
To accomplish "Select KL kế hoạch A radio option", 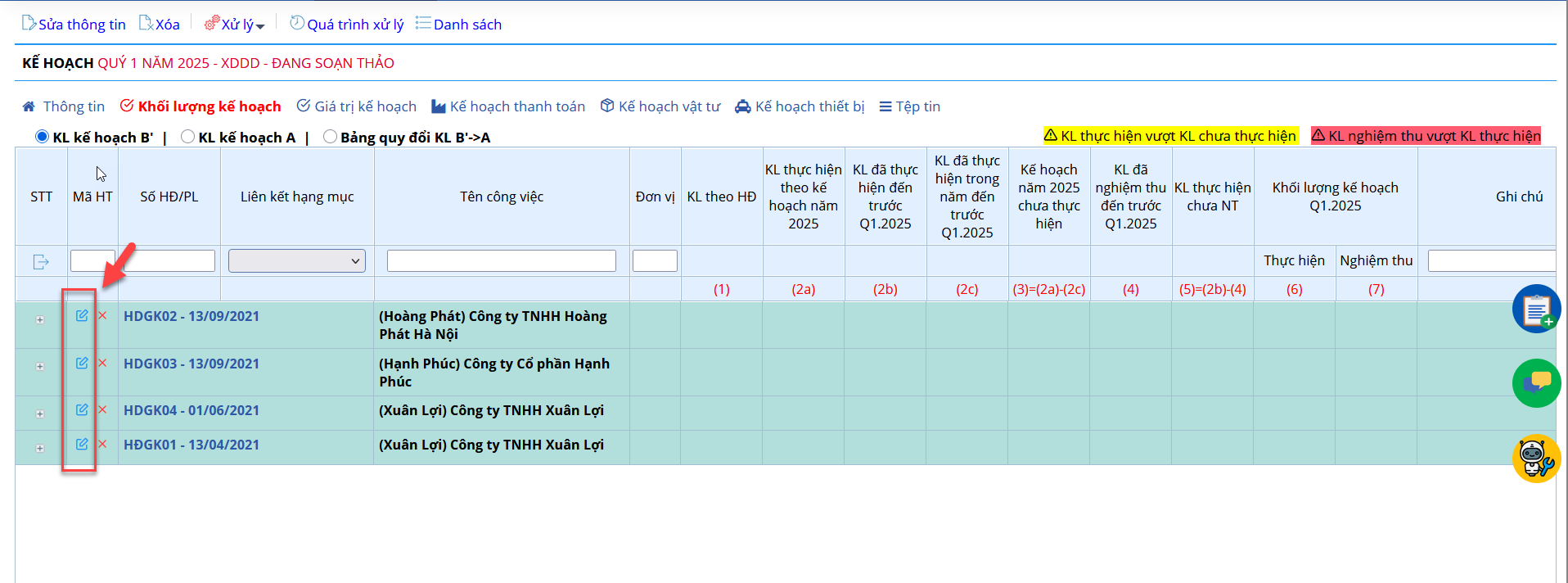I will tap(188, 137).
